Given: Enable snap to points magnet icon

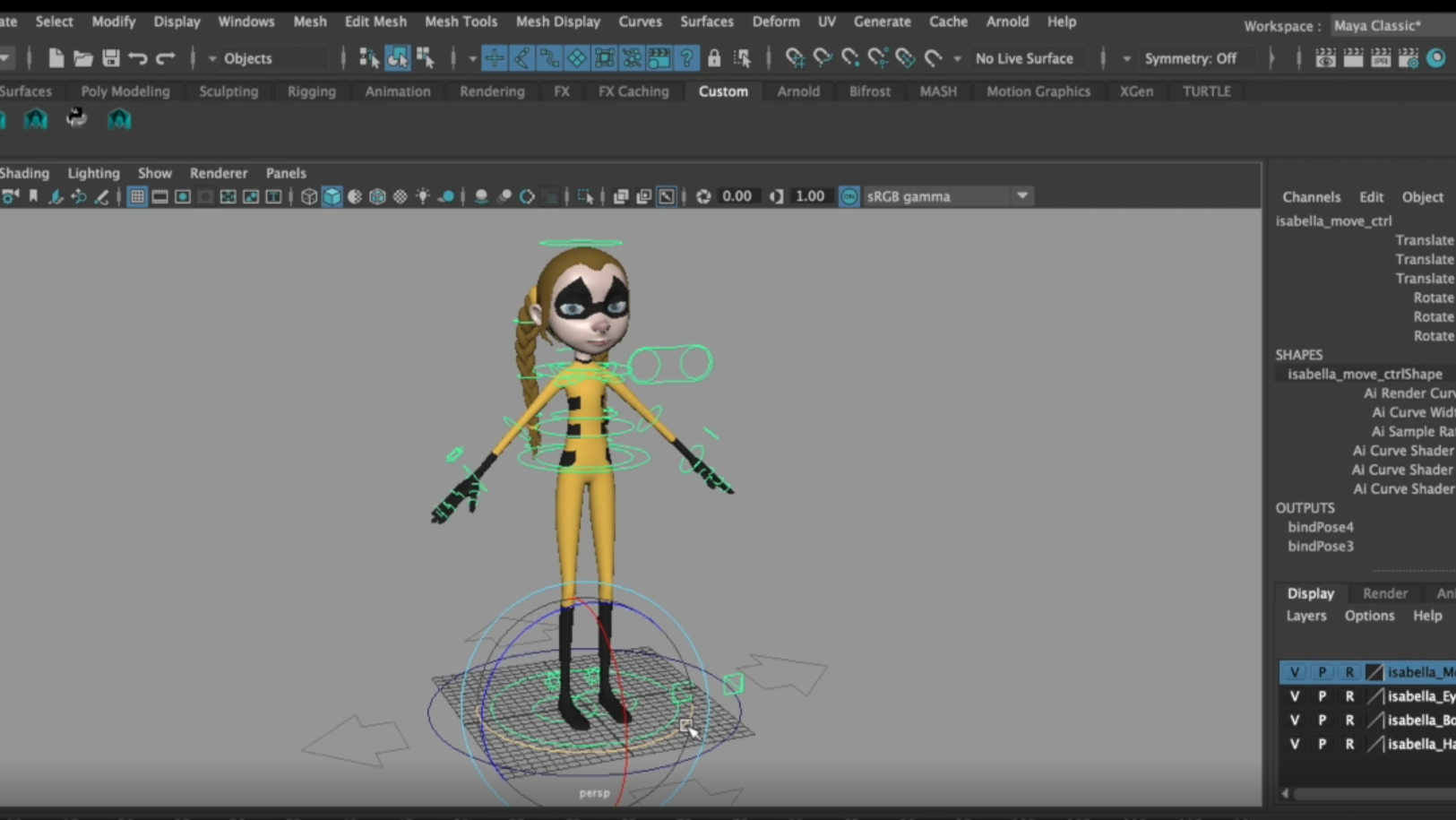Looking at the screenshot, I should pyautogui.click(x=850, y=58).
